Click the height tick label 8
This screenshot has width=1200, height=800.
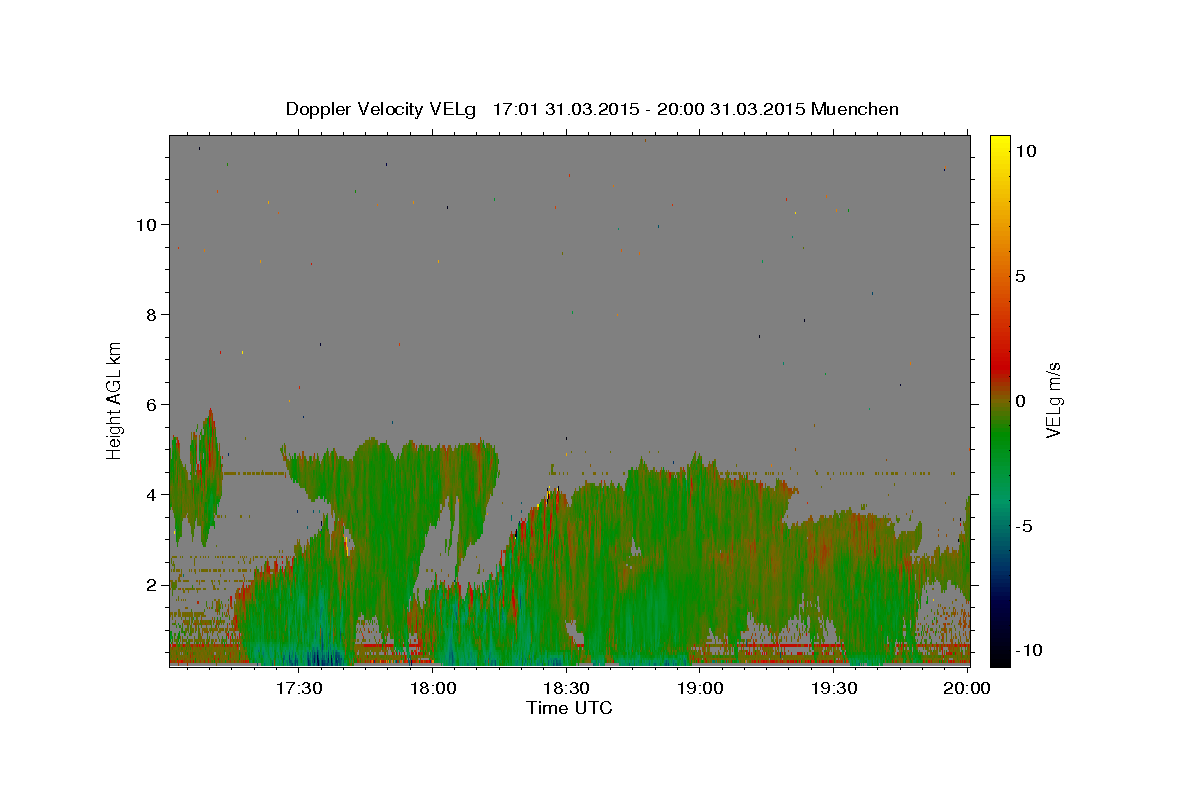(x=150, y=314)
